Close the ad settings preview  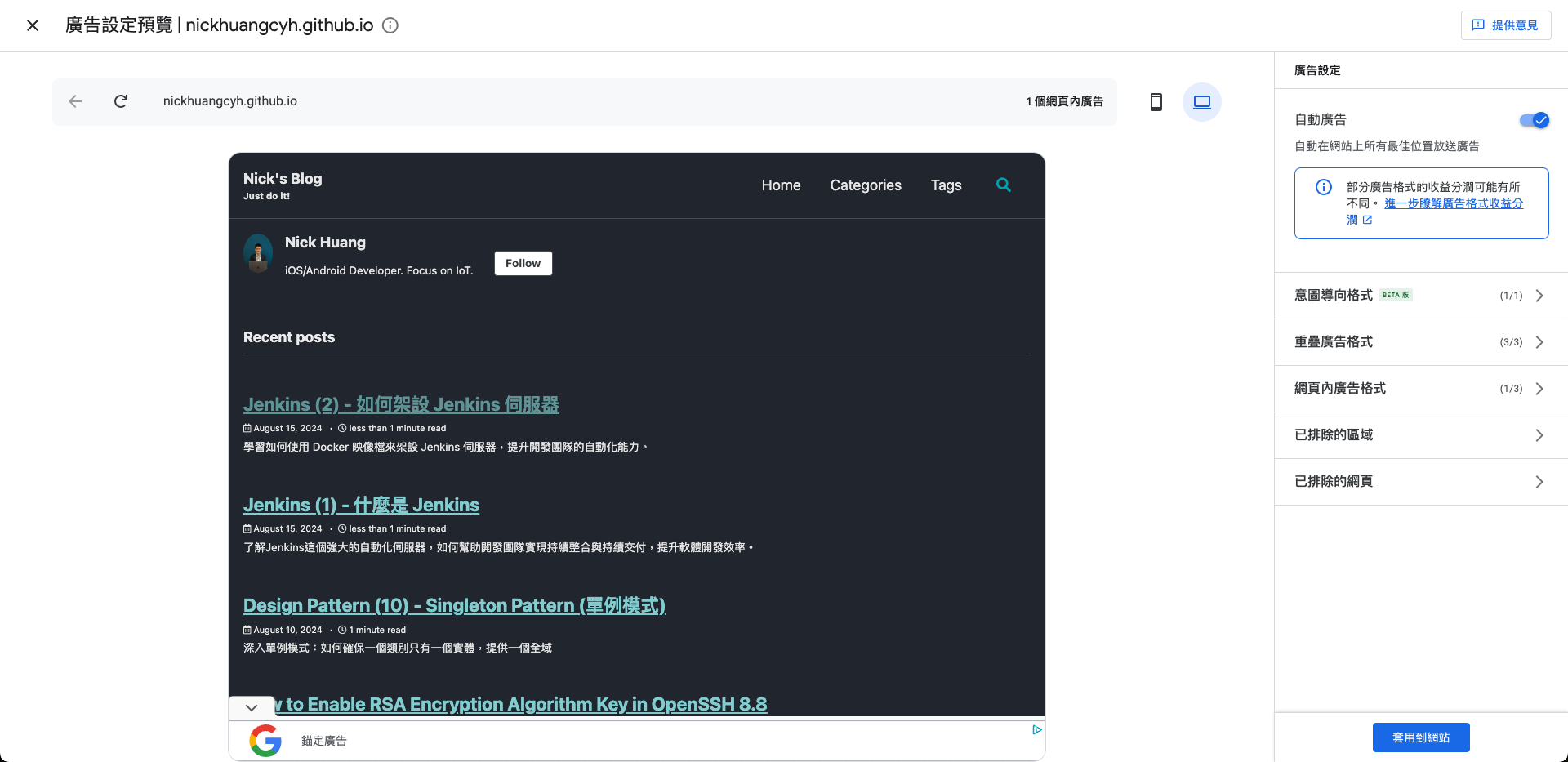click(33, 25)
